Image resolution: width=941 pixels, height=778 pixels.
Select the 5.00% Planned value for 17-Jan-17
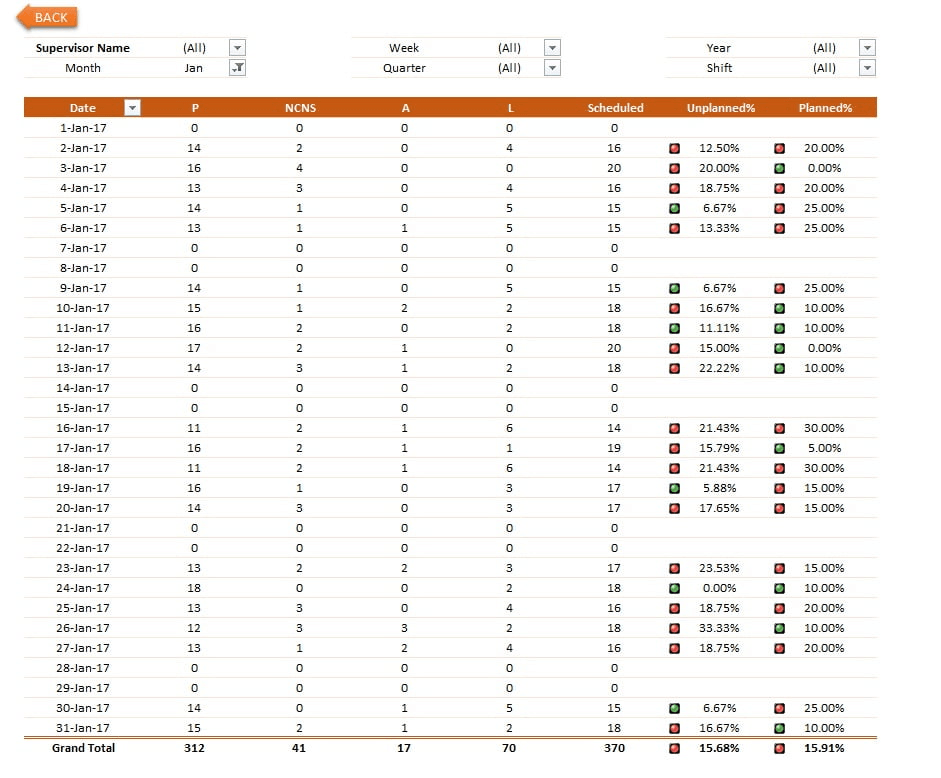(x=825, y=448)
